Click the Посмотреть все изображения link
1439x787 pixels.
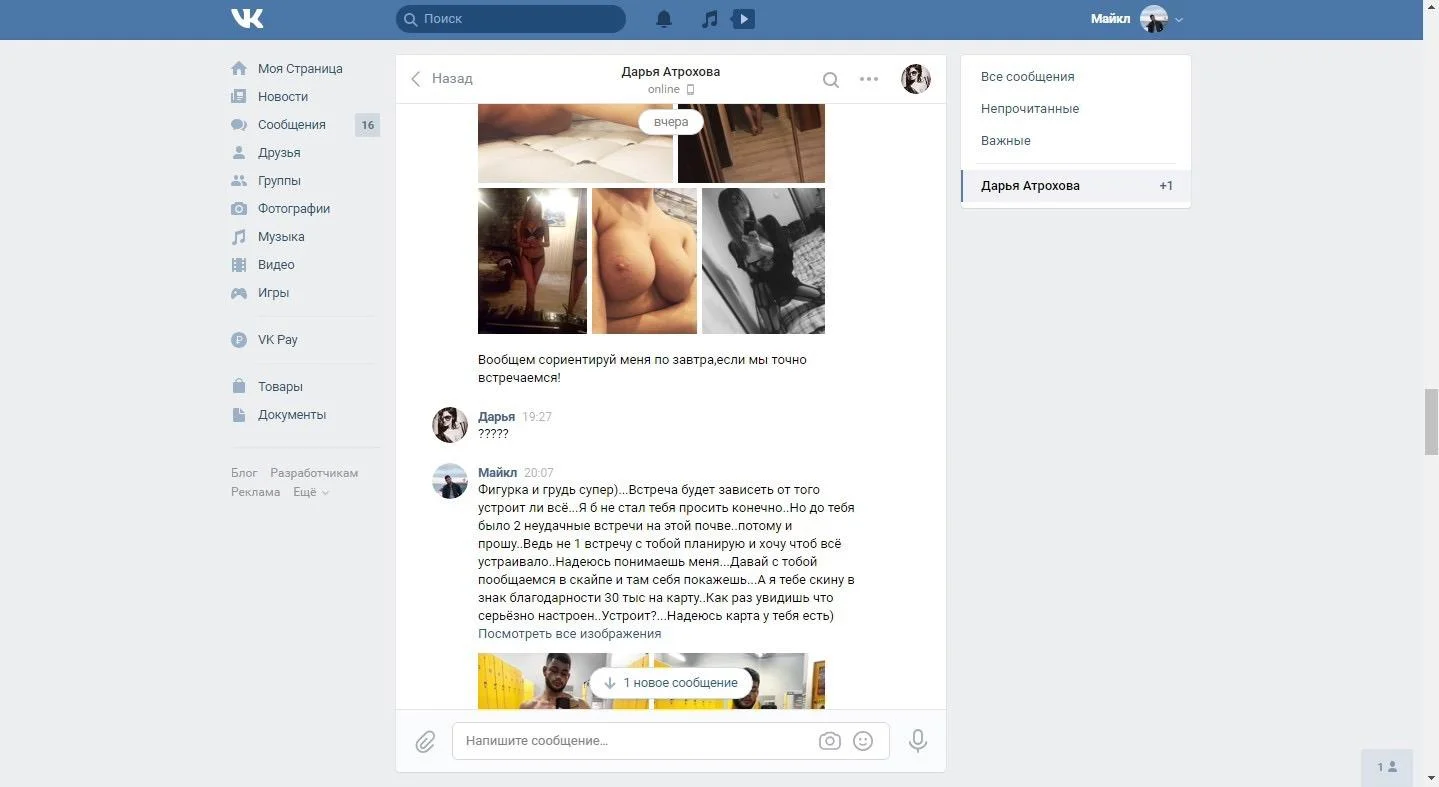[x=569, y=634]
